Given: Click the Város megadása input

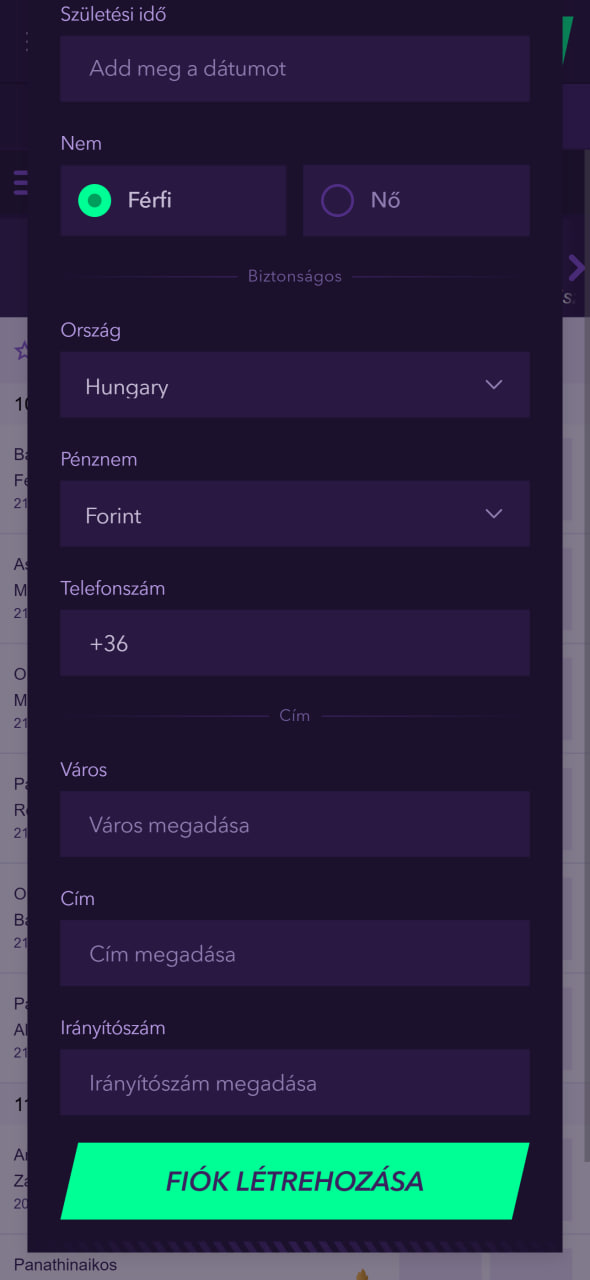Looking at the screenshot, I should 295,825.
